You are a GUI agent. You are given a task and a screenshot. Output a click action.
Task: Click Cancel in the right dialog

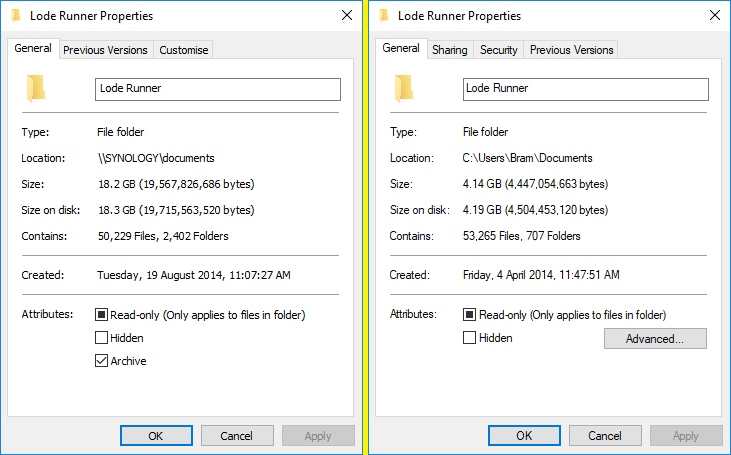coord(605,436)
